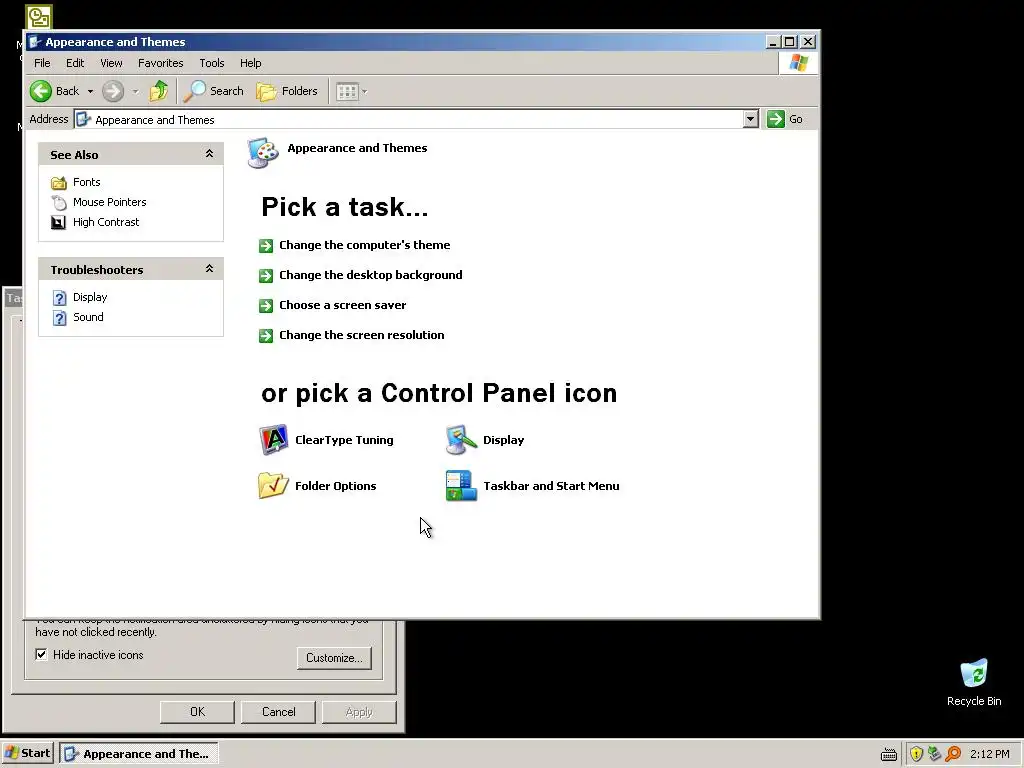Viewport: 1024px width, 768px height.
Task: Open the ClearType Tuning control panel icon
Action: tap(273, 440)
